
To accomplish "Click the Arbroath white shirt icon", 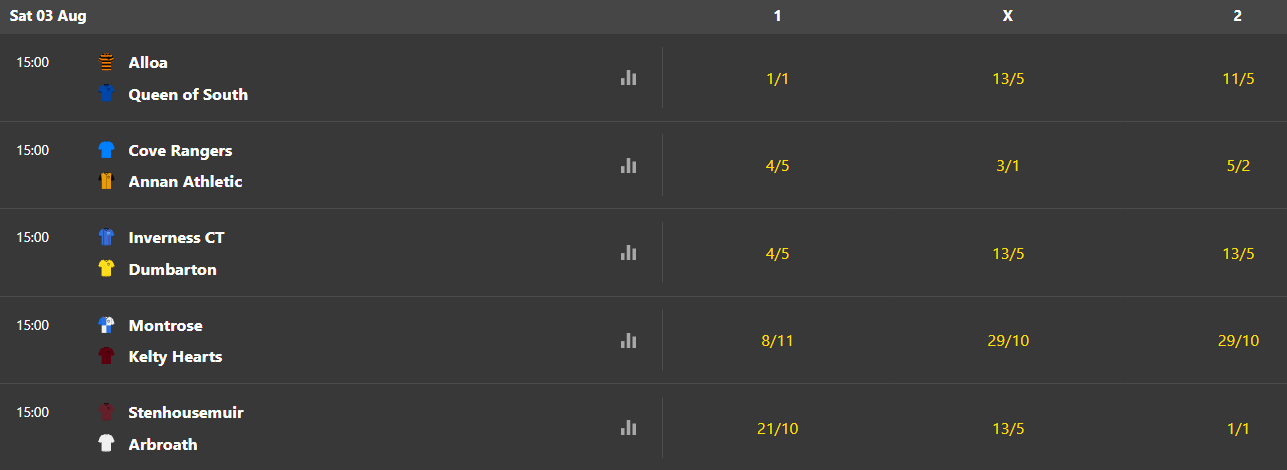I will point(106,444).
